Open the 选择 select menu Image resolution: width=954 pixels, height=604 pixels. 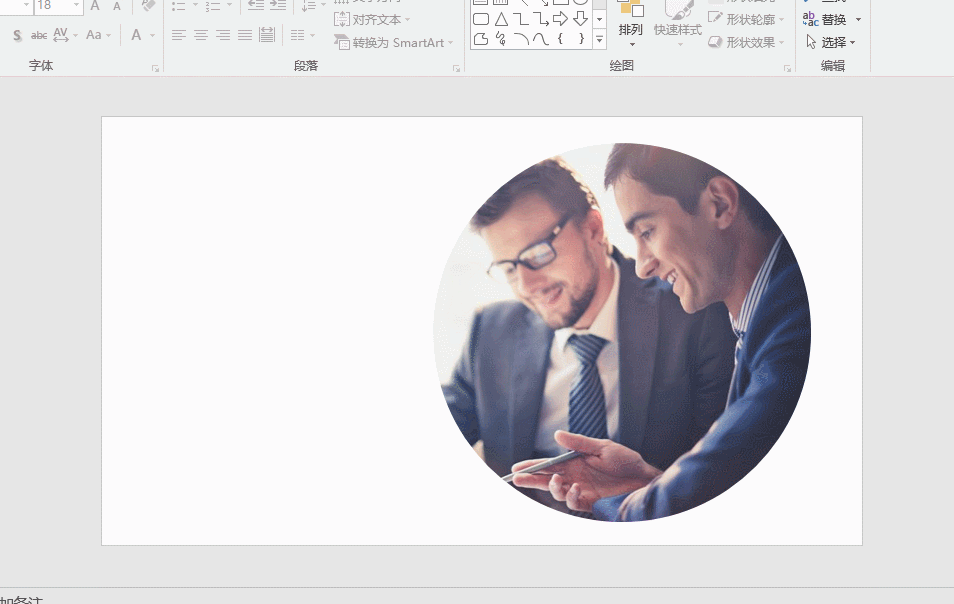pyautogui.click(x=832, y=42)
